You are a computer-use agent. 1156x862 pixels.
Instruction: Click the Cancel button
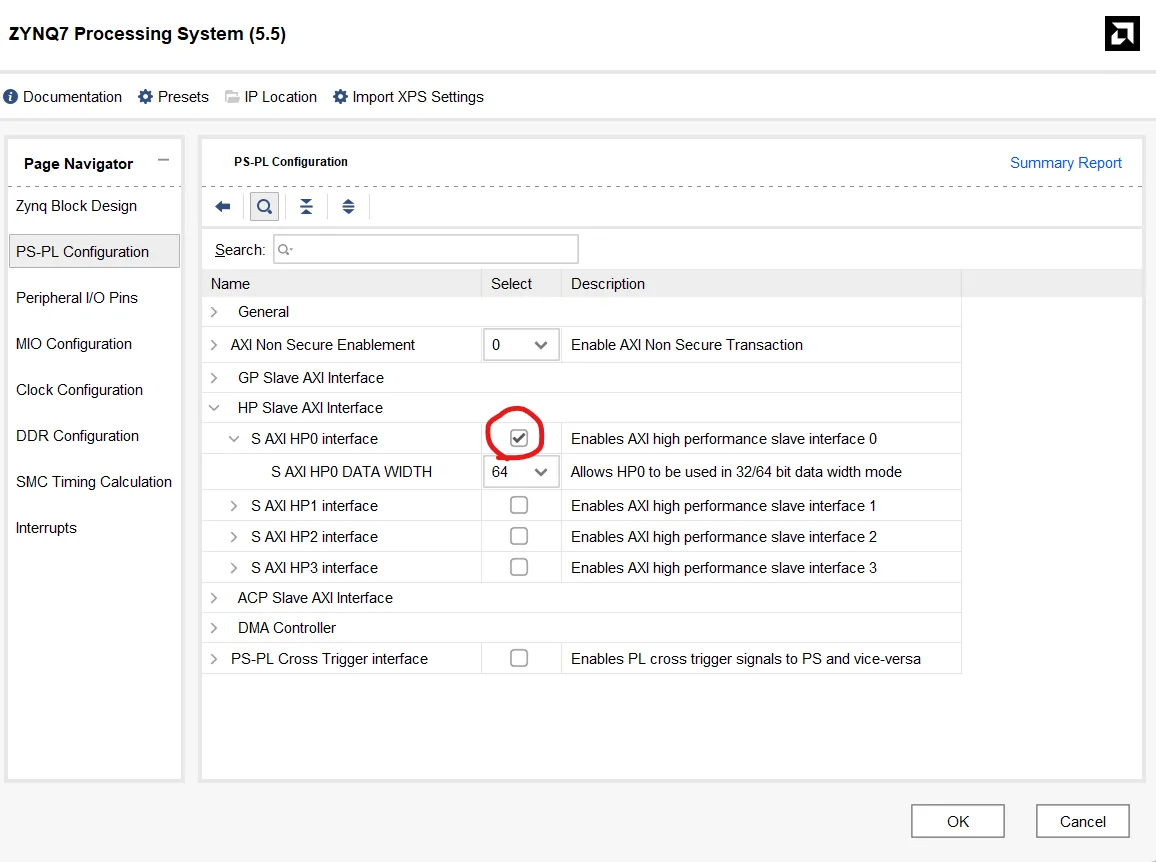pyautogui.click(x=1082, y=821)
